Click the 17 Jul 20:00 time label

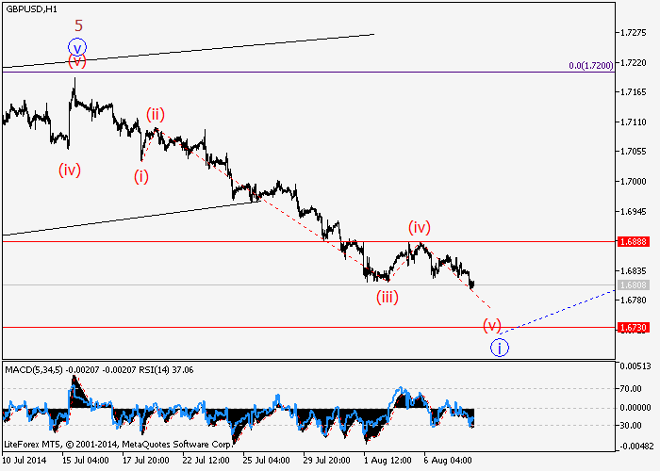pos(146,460)
